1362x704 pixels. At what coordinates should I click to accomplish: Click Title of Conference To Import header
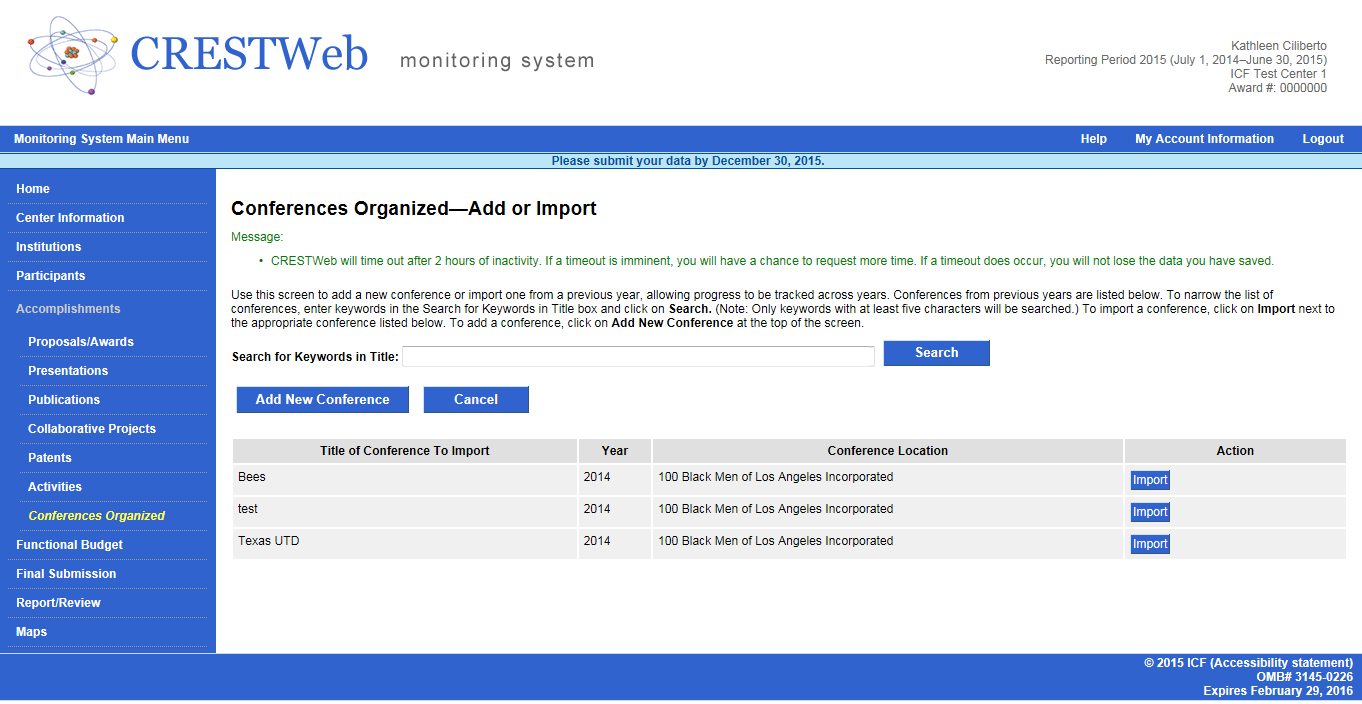pyautogui.click(x=405, y=451)
